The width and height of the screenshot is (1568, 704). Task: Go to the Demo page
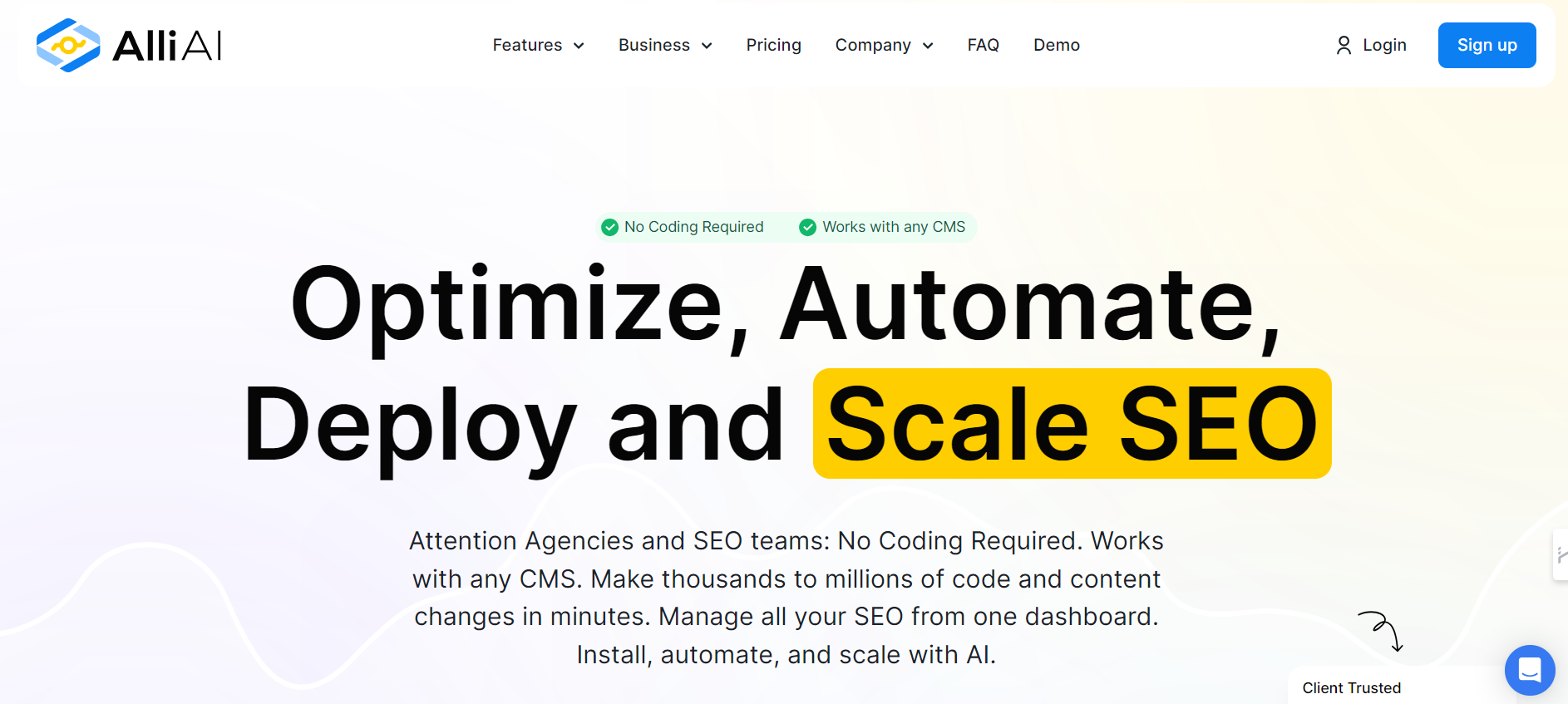tap(1057, 45)
